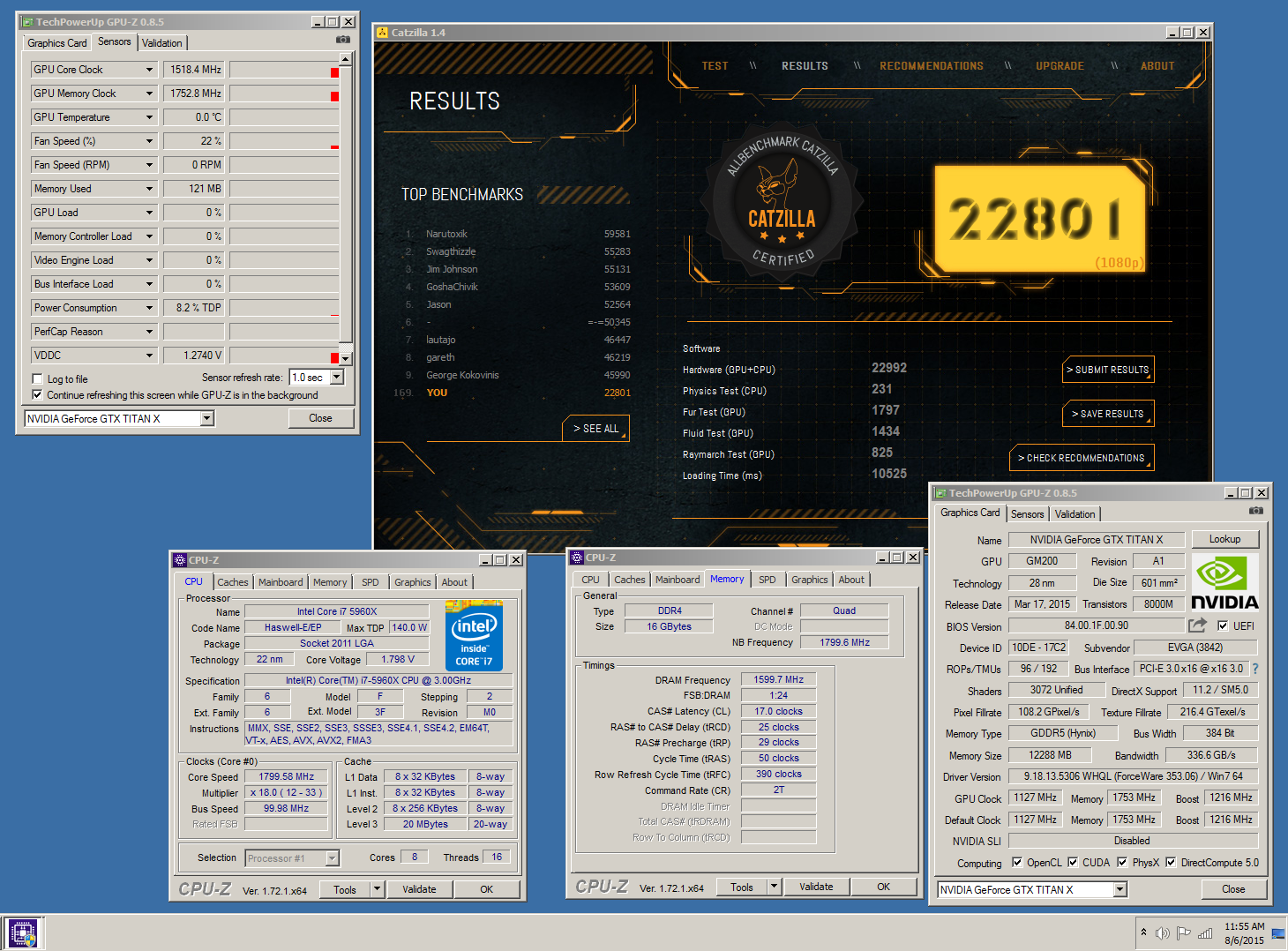
Task: Click CHECK RECOMMENDATIONS button
Action: (x=1082, y=458)
